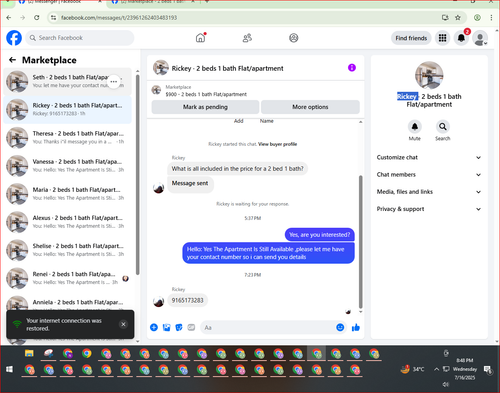Click the purple conversation information icon
500x393 pixels.
pyautogui.click(x=352, y=68)
